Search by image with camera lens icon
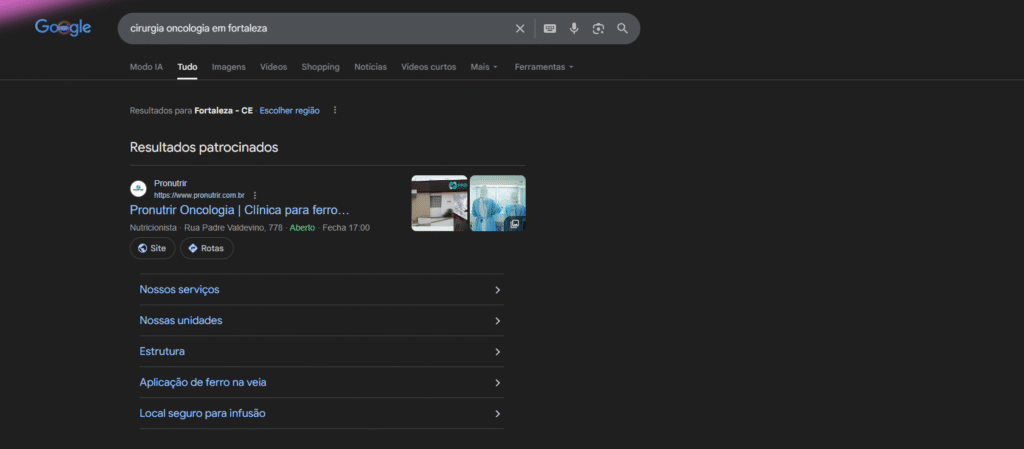Viewport: 1024px width, 449px height. [x=598, y=29]
